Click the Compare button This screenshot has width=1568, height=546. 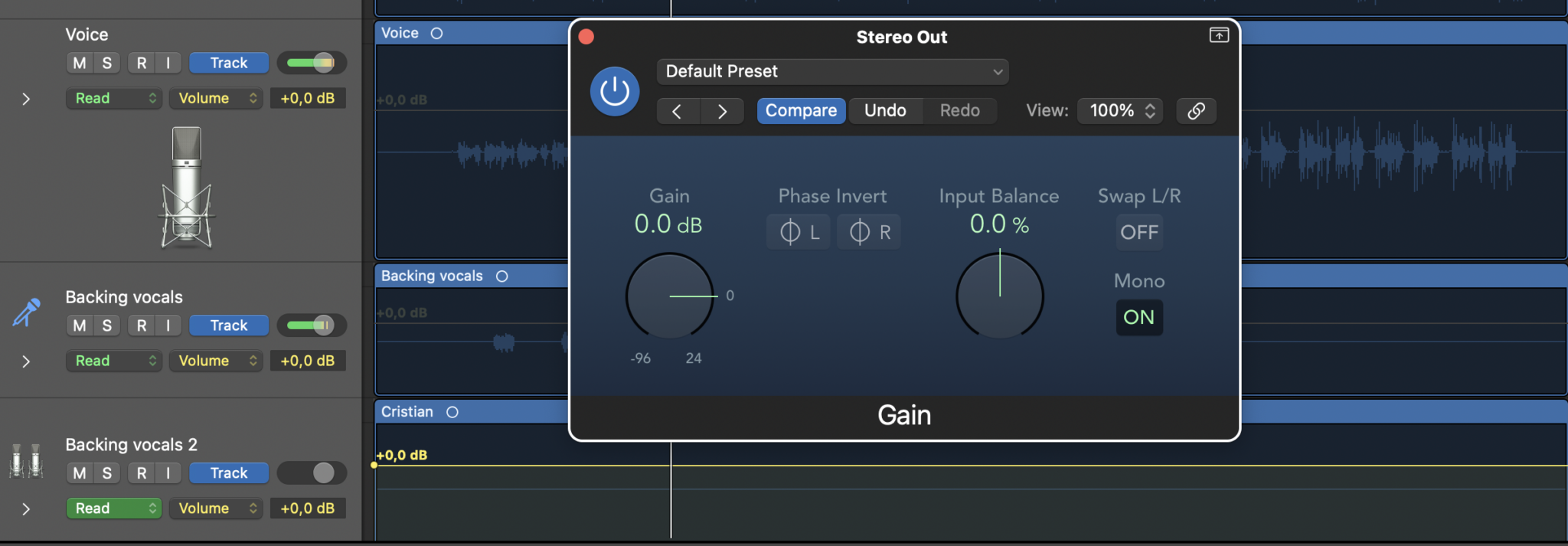pos(801,111)
